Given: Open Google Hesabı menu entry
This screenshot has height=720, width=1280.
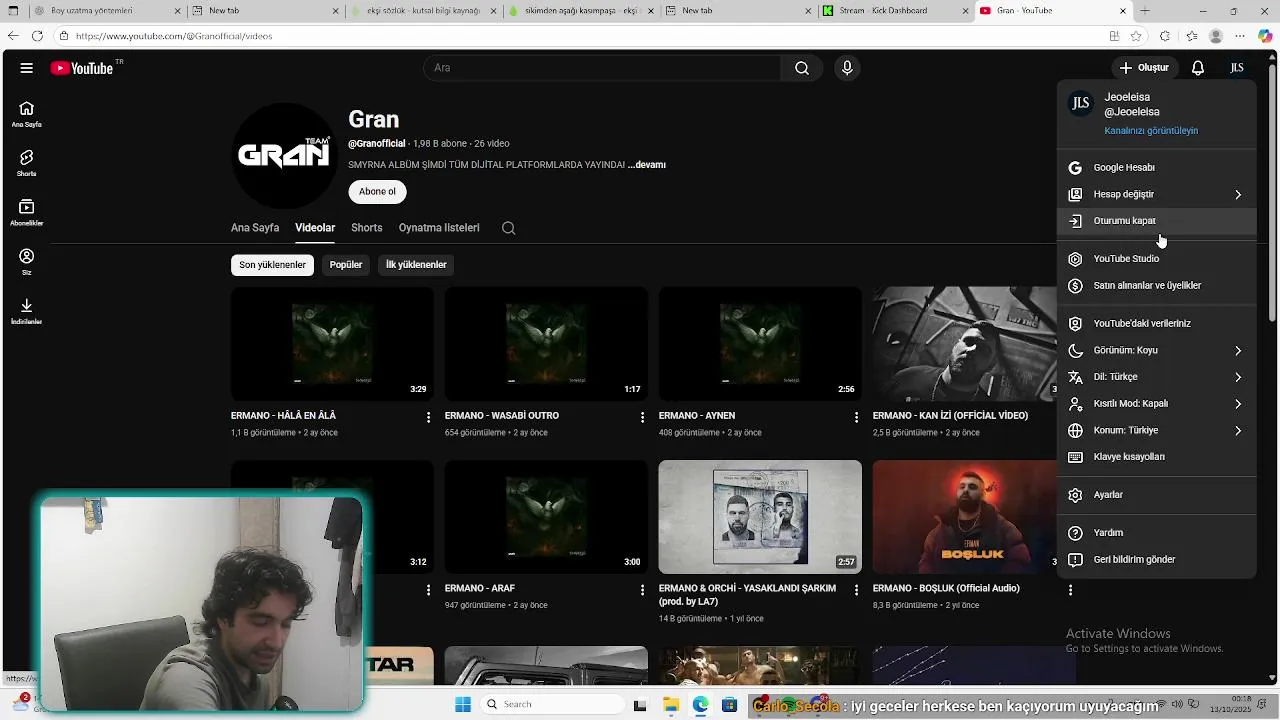Looking at the screenshot, I should [x=1157, y=168].
